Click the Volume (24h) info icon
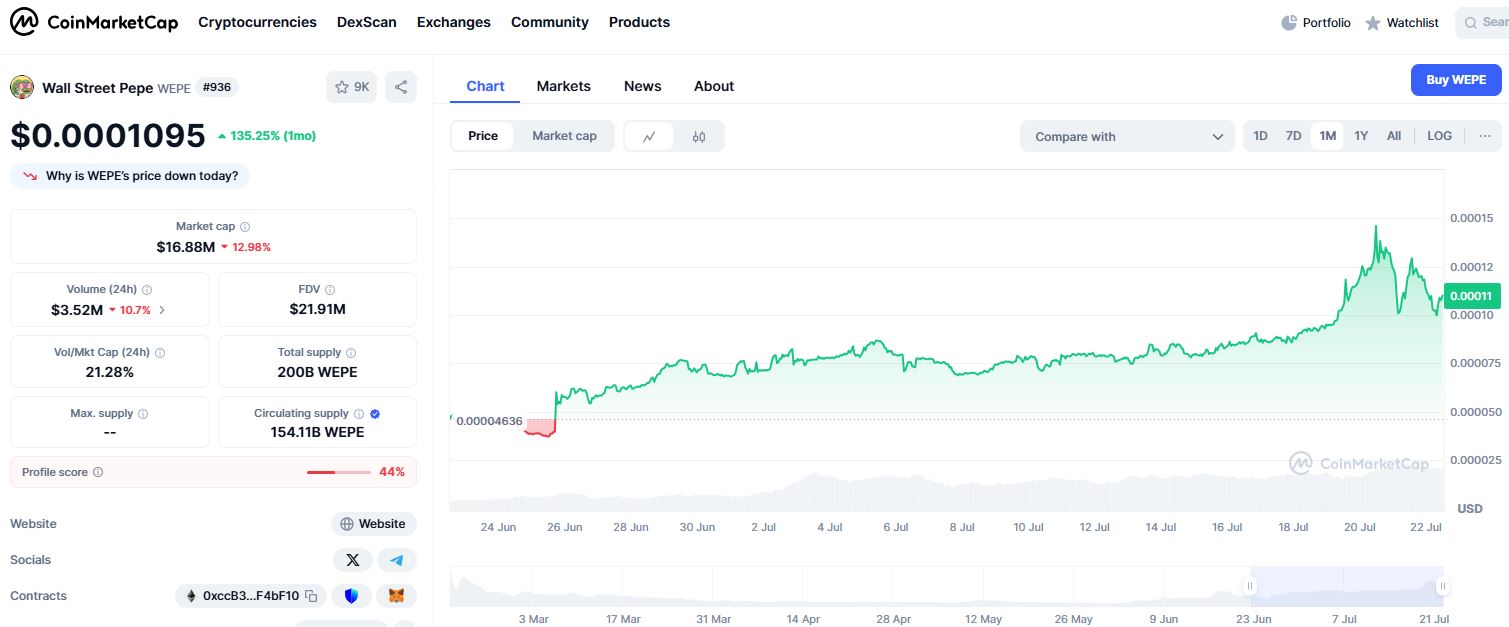1509x627 pixels. coord(147,289)
